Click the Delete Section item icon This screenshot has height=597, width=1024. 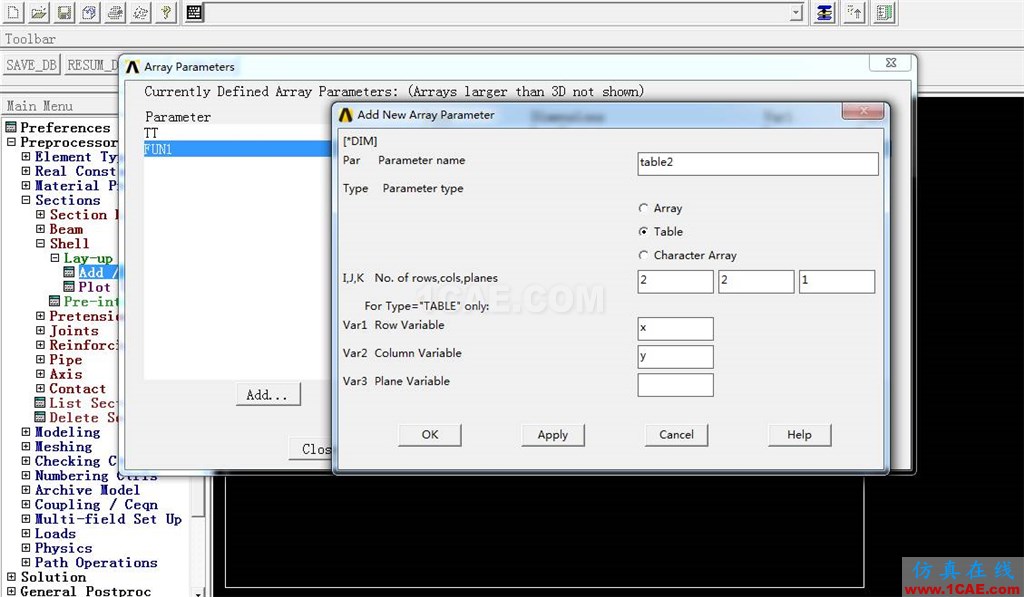(40, 417)
